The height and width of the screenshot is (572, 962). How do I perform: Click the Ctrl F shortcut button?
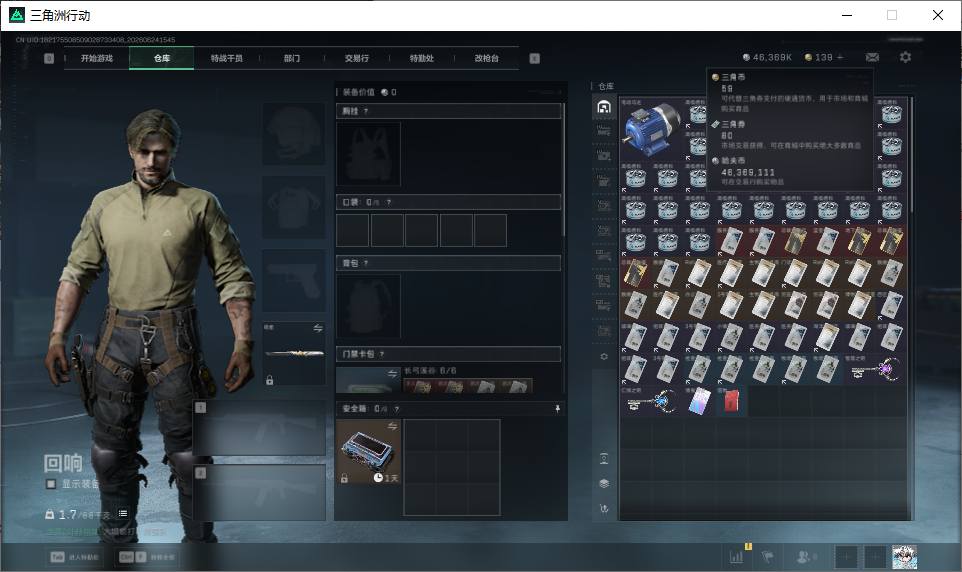(x=147, y=557)
